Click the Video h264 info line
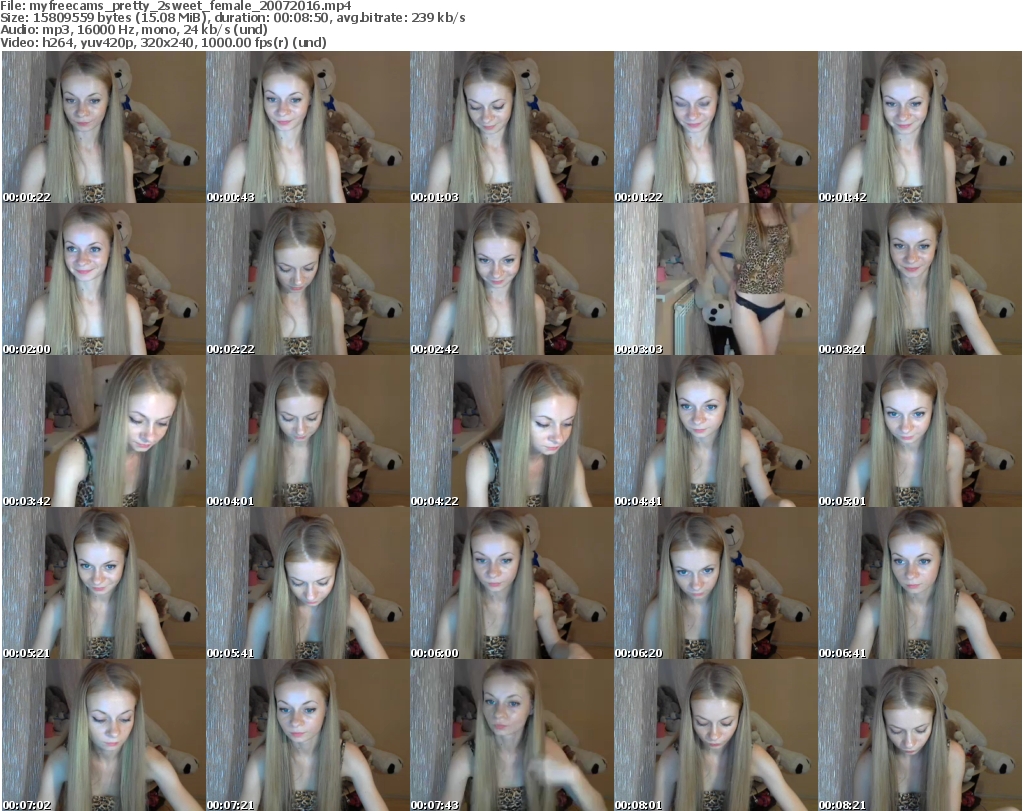Viewport: 1024px width, 811px height. click(163, 42)
